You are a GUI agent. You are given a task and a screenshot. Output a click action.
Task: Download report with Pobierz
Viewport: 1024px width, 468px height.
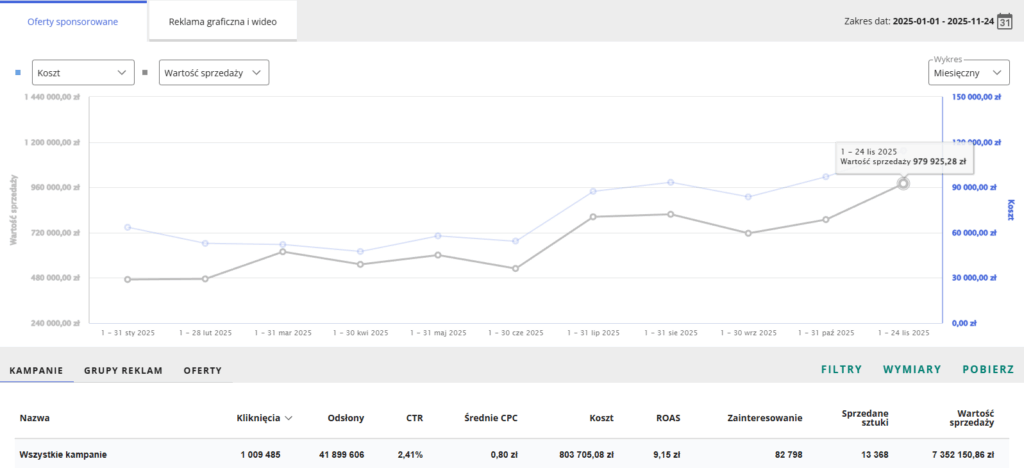(988, 369)
